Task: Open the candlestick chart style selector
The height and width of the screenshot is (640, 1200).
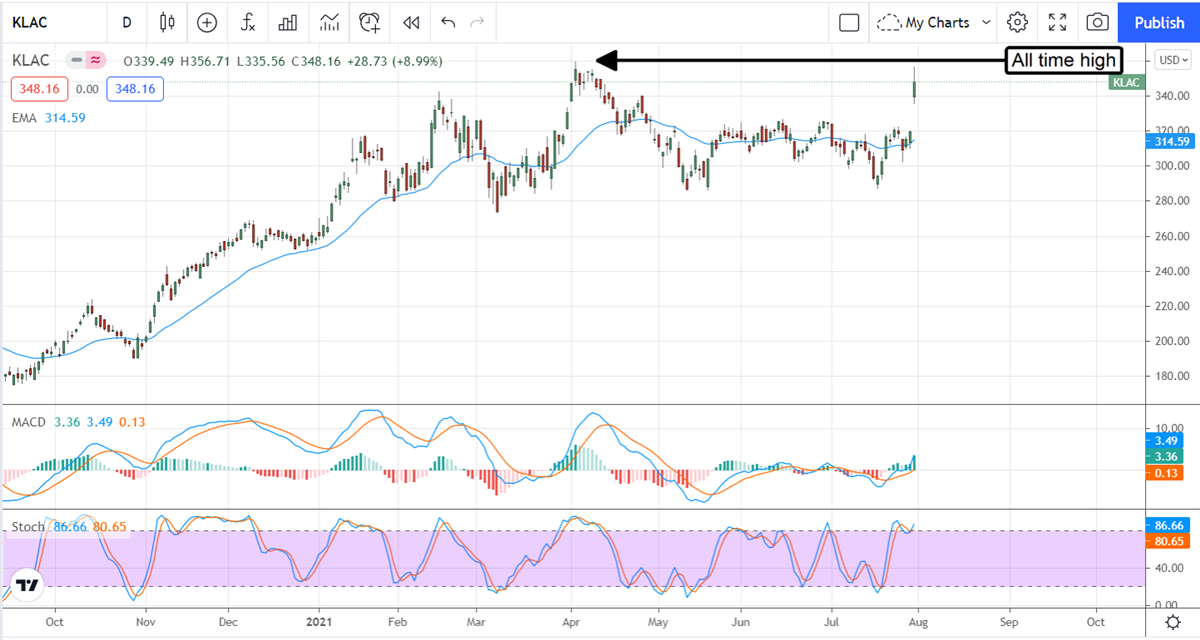Action: (x=166, y=22)
